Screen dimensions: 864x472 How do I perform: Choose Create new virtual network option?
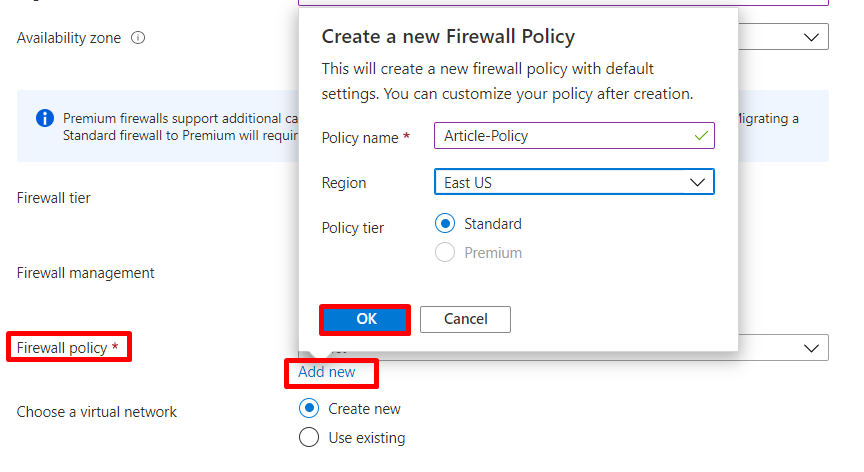pos(310,408)
